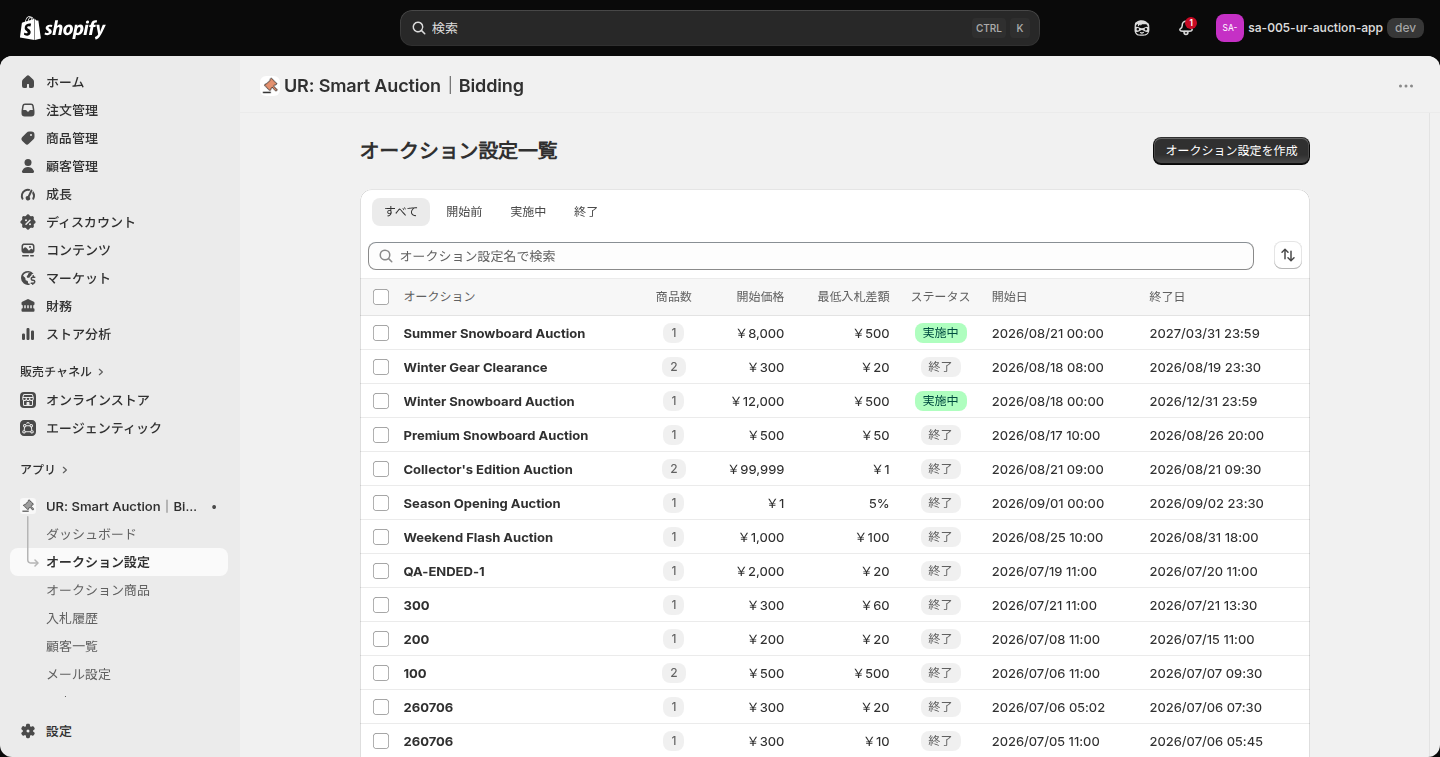Expand the アプリ section chevron
Image resolution: width=1440 pixels, height=757 pixels.
point(65,470)
